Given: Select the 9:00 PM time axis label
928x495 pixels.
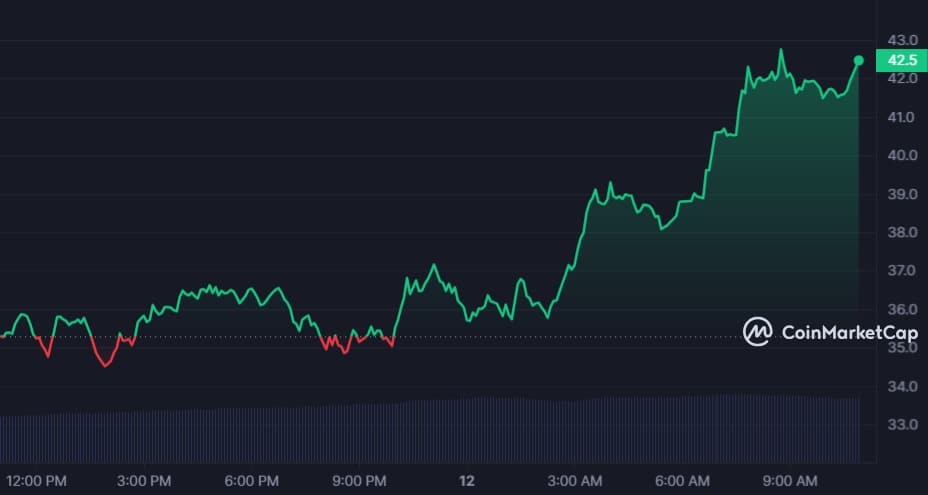Looking at the screenshot, I should [359, 481].
